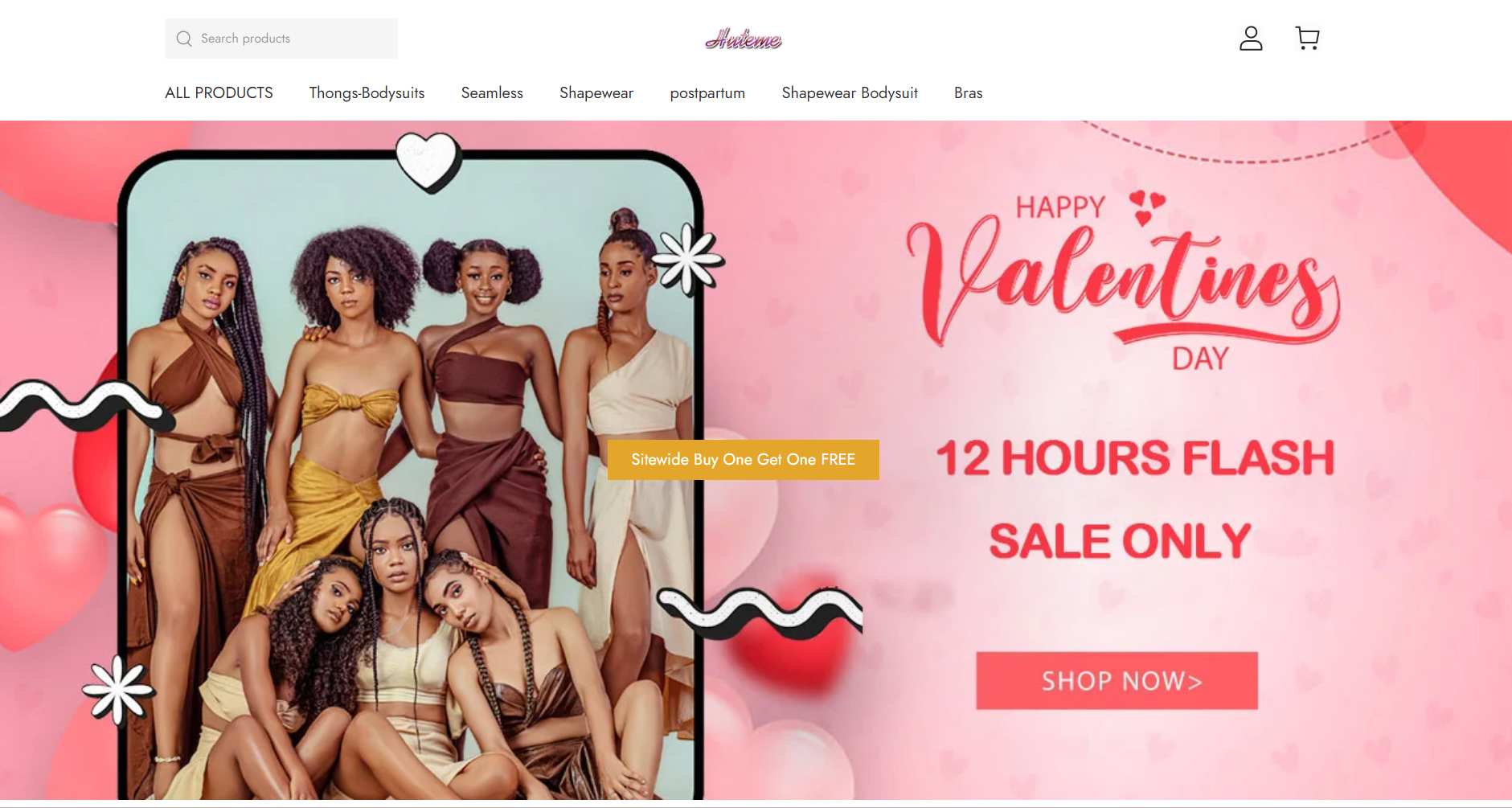This screenshot has height=808, width=1512.
Task: Open the ALL PRODUCTS menu
Action: [219, 93]
